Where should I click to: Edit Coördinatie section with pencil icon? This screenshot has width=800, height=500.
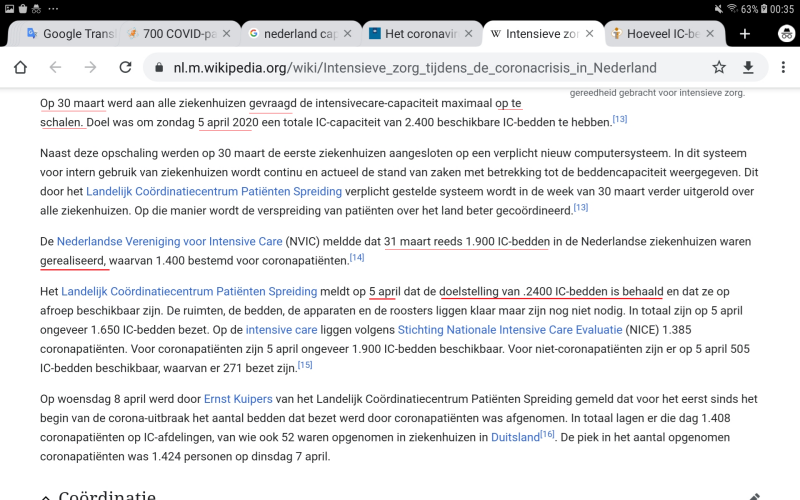(755, 496)
